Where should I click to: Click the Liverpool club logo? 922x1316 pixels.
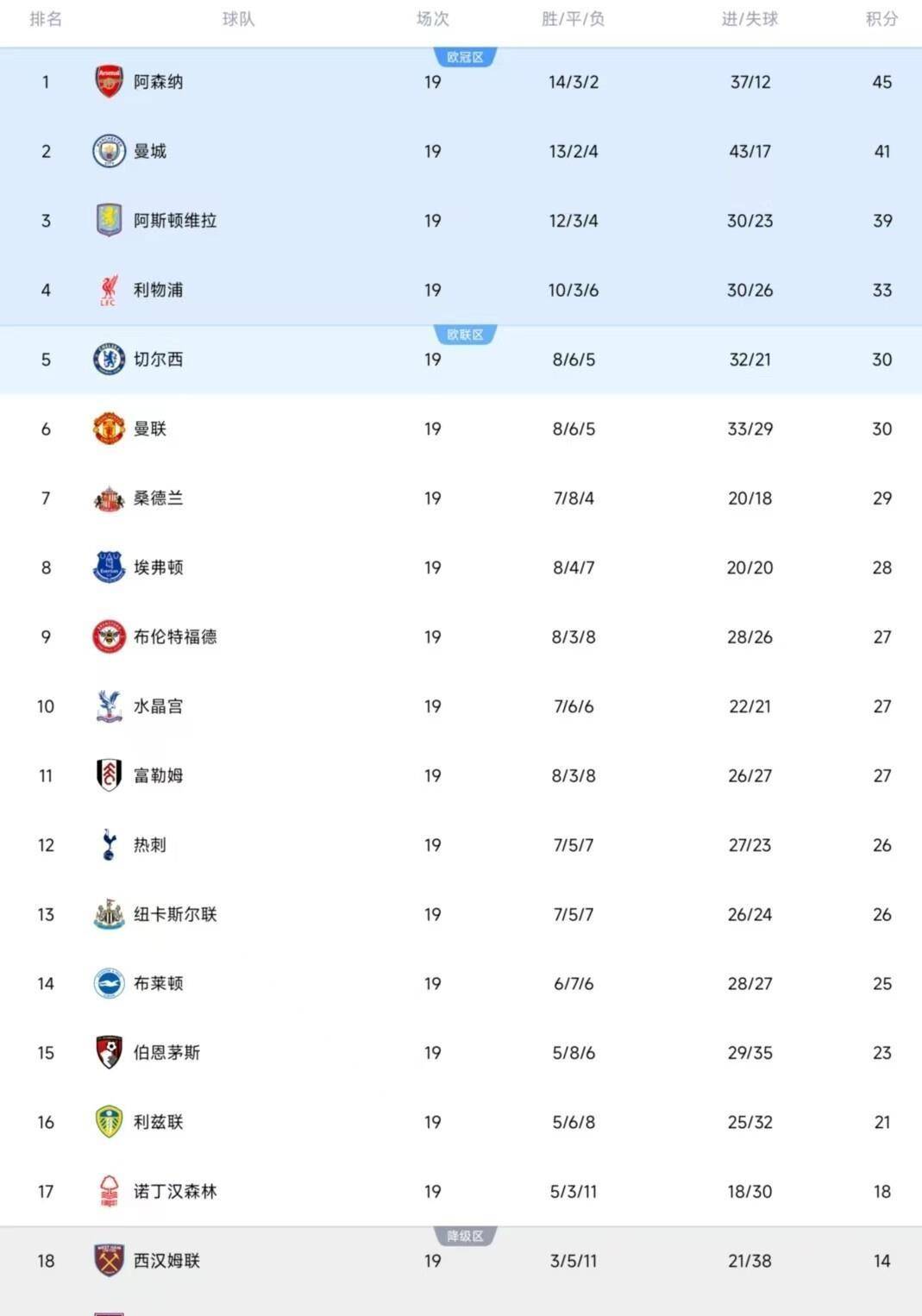[109, 291]
